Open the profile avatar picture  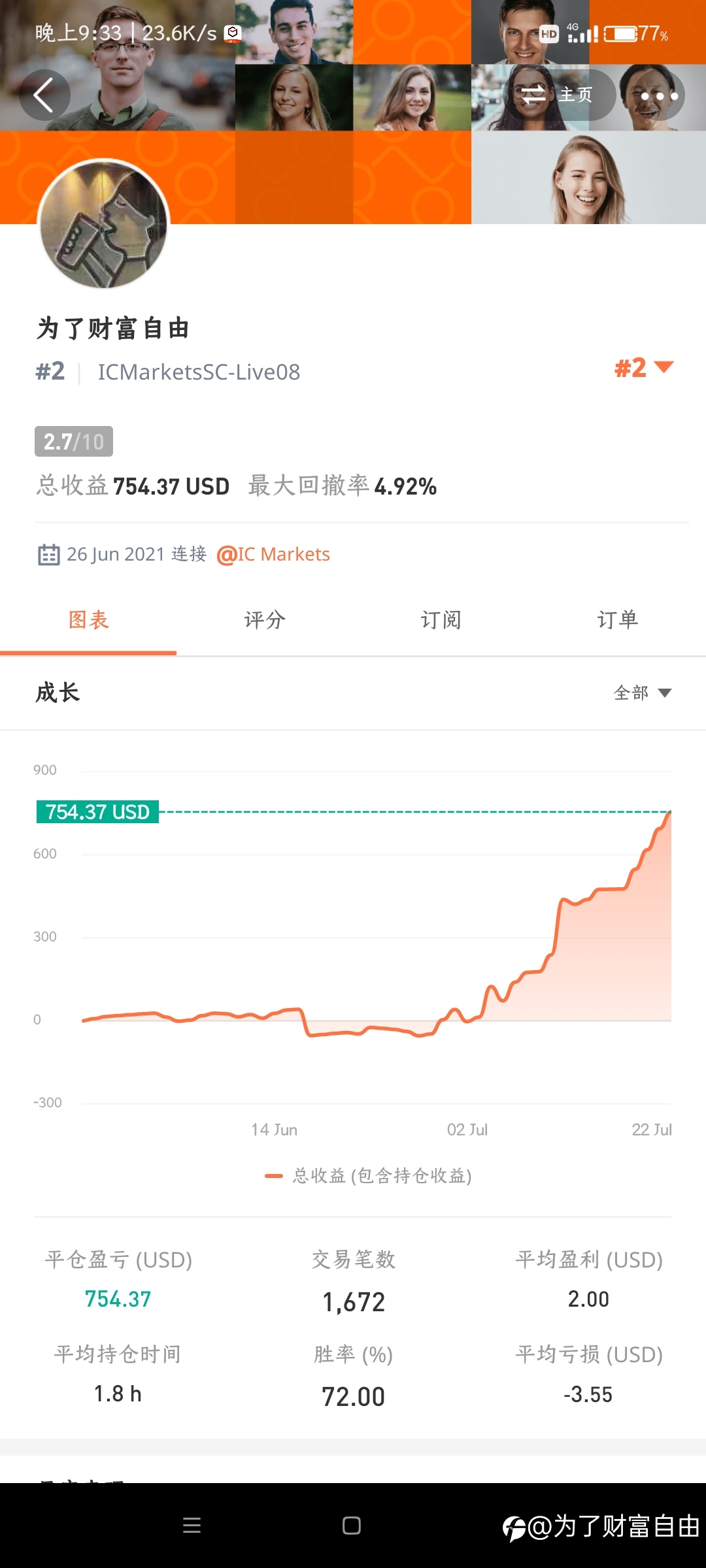tap(104, 224)
